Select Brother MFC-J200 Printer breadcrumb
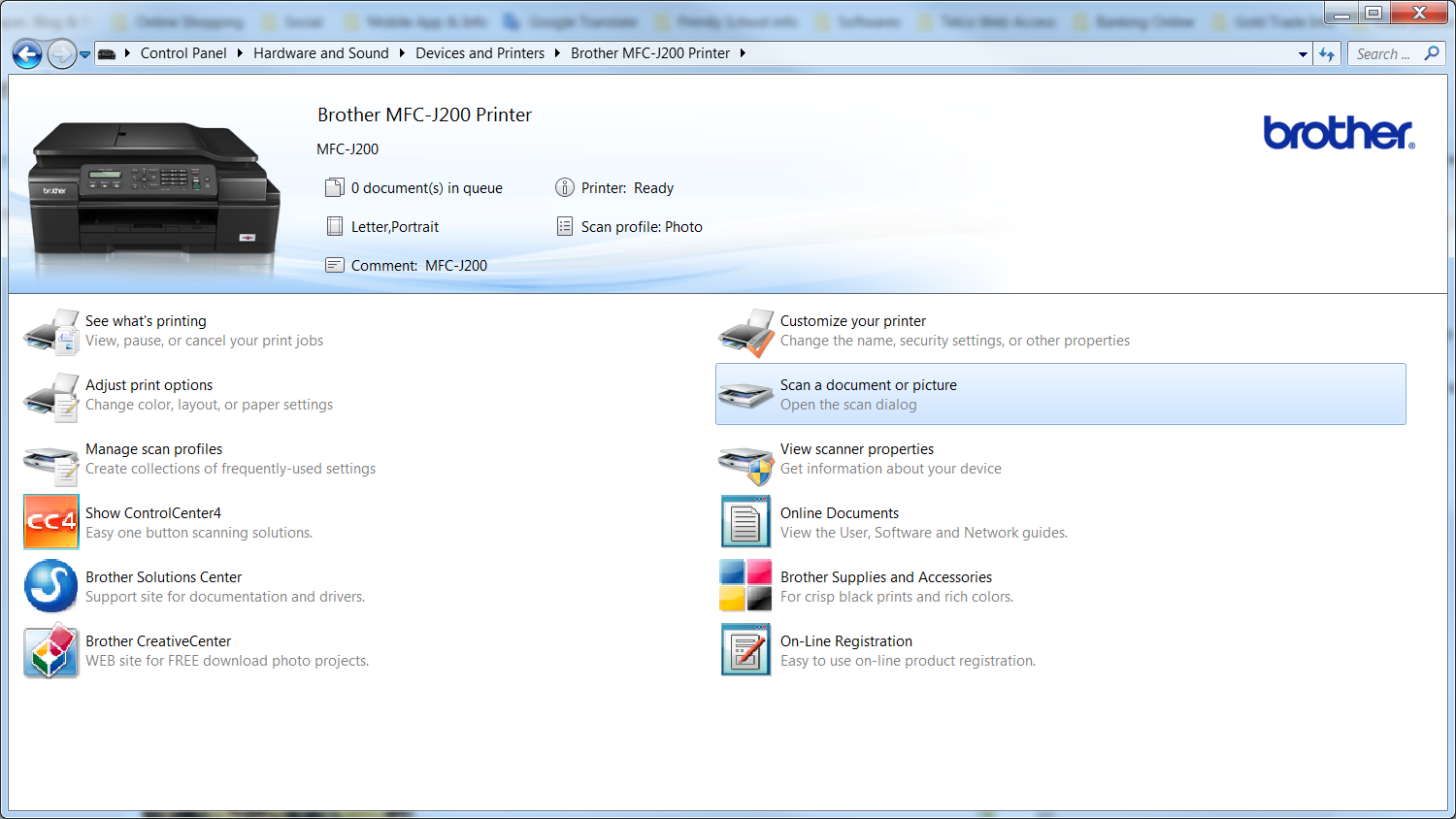Viewport: 1456px width, 819px height. tap(650, 53)
